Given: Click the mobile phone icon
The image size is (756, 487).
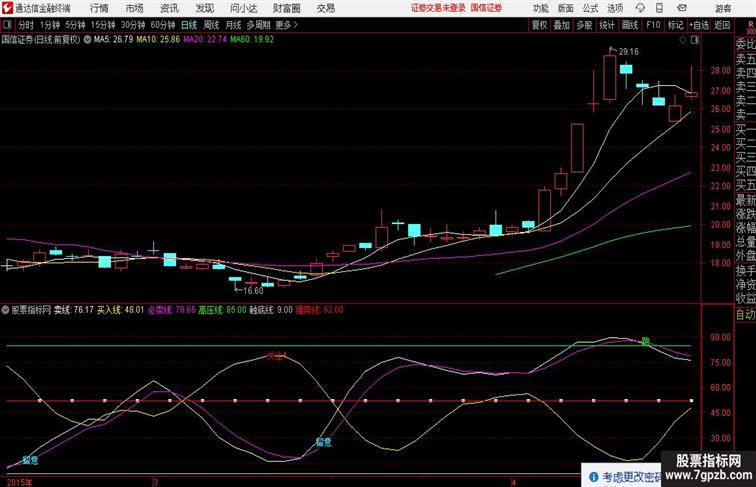Looking at the screenshot, I should [660, 8].
